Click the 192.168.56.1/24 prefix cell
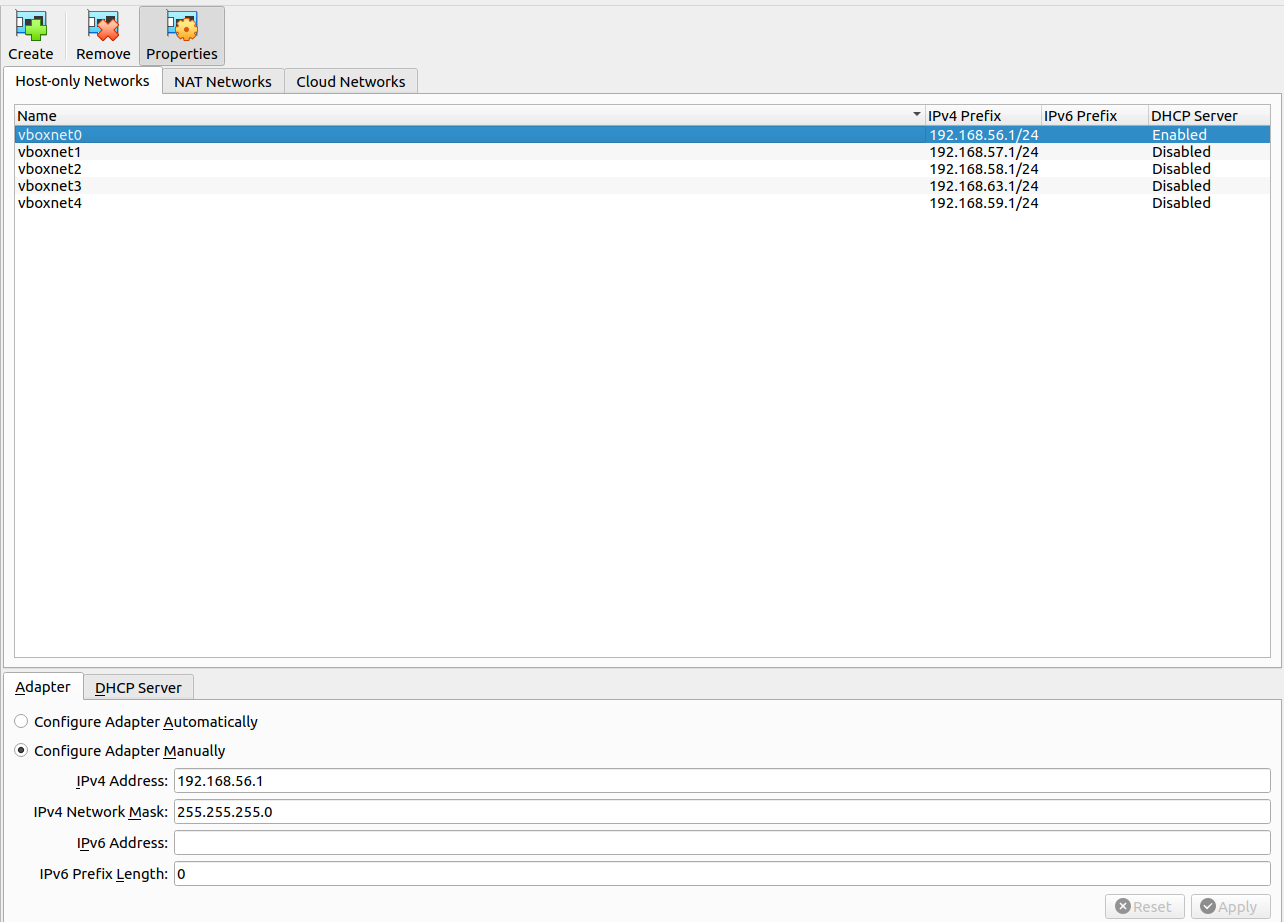Image resolution: width=1284 pixels, height=922 pixels. click(984, 135)
